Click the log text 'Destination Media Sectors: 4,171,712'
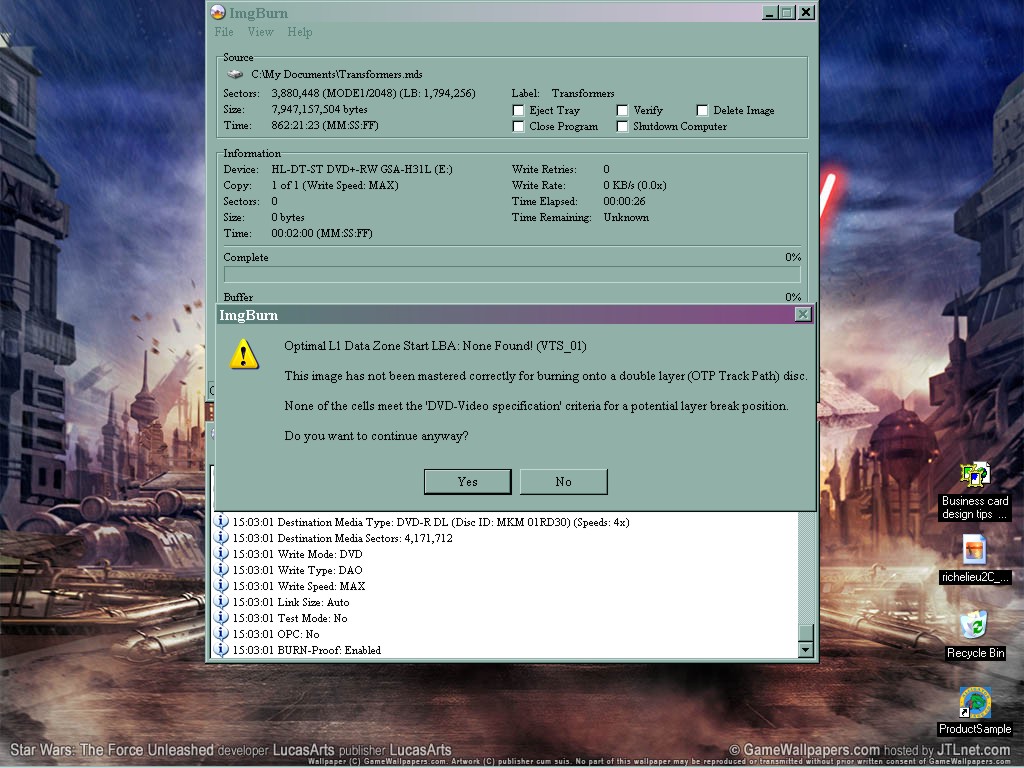This screenshot has height=768, width=1024. 365,538
